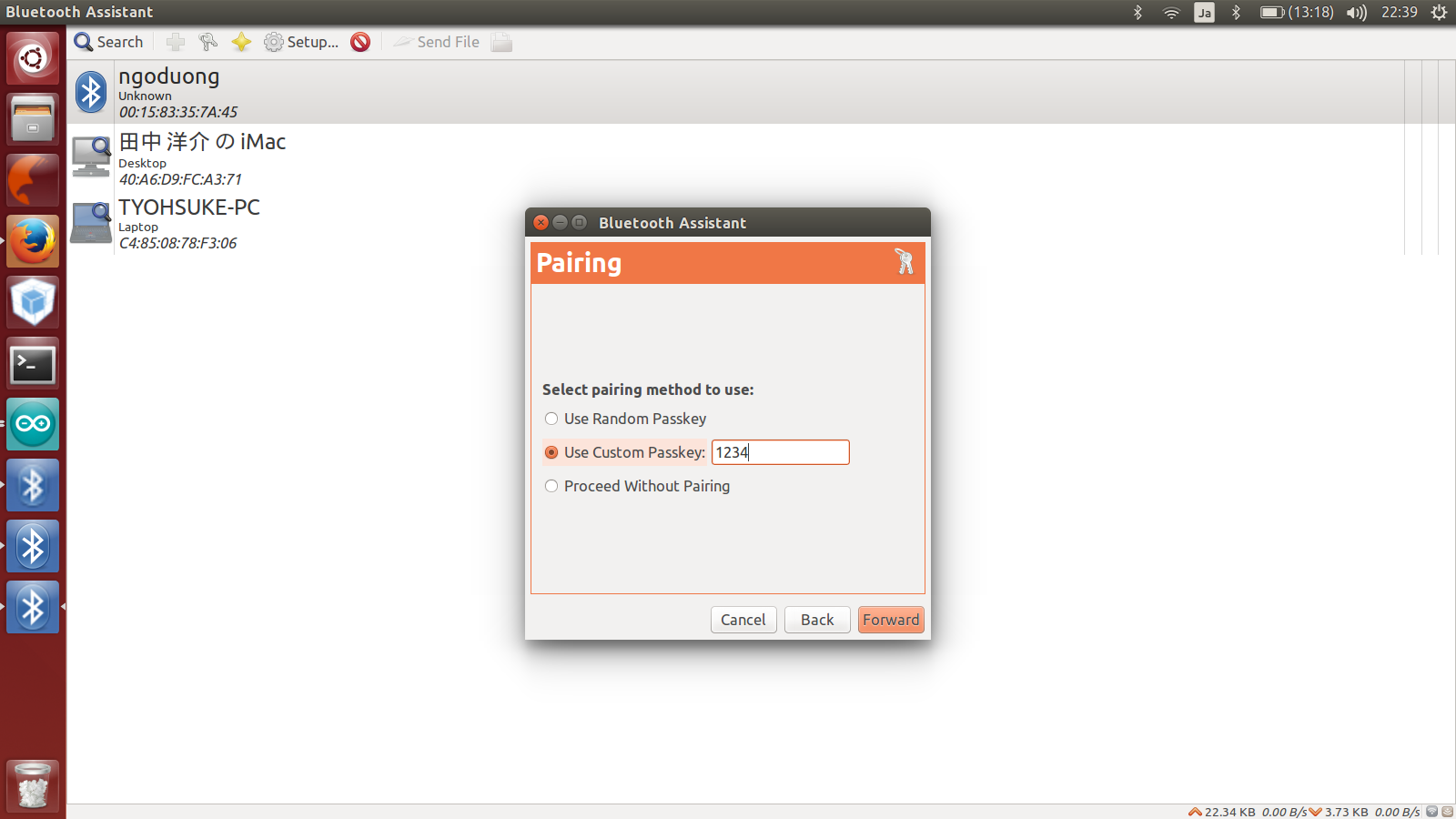
Task: Launch Terminal from the dock
Action: pyautogui.click(x=33, y=364)
